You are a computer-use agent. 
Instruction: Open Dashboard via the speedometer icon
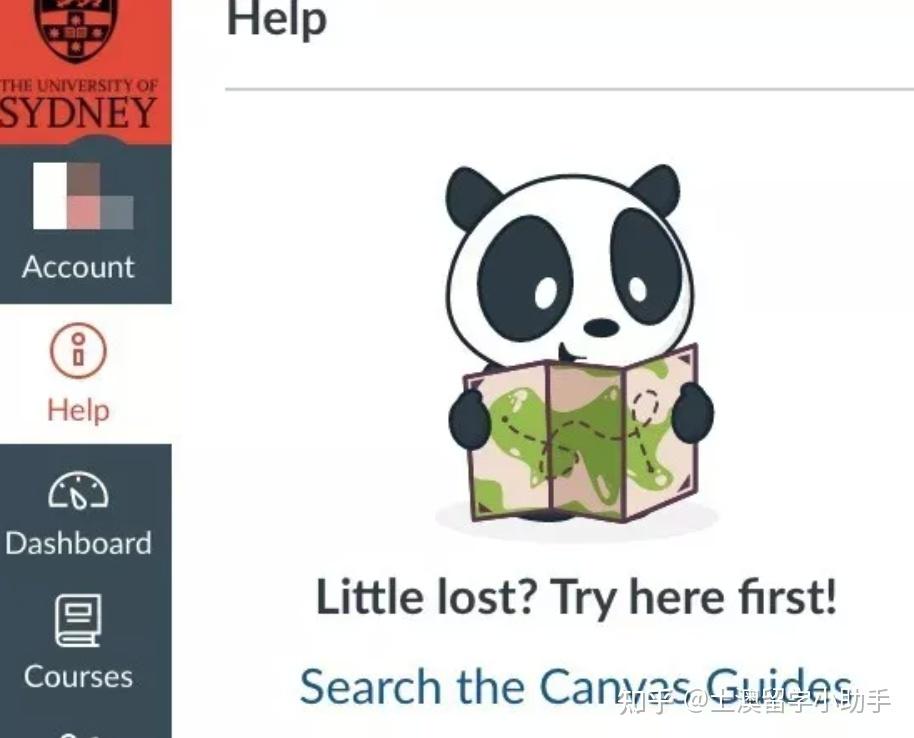pyautogui.click(x=78, y=491)
